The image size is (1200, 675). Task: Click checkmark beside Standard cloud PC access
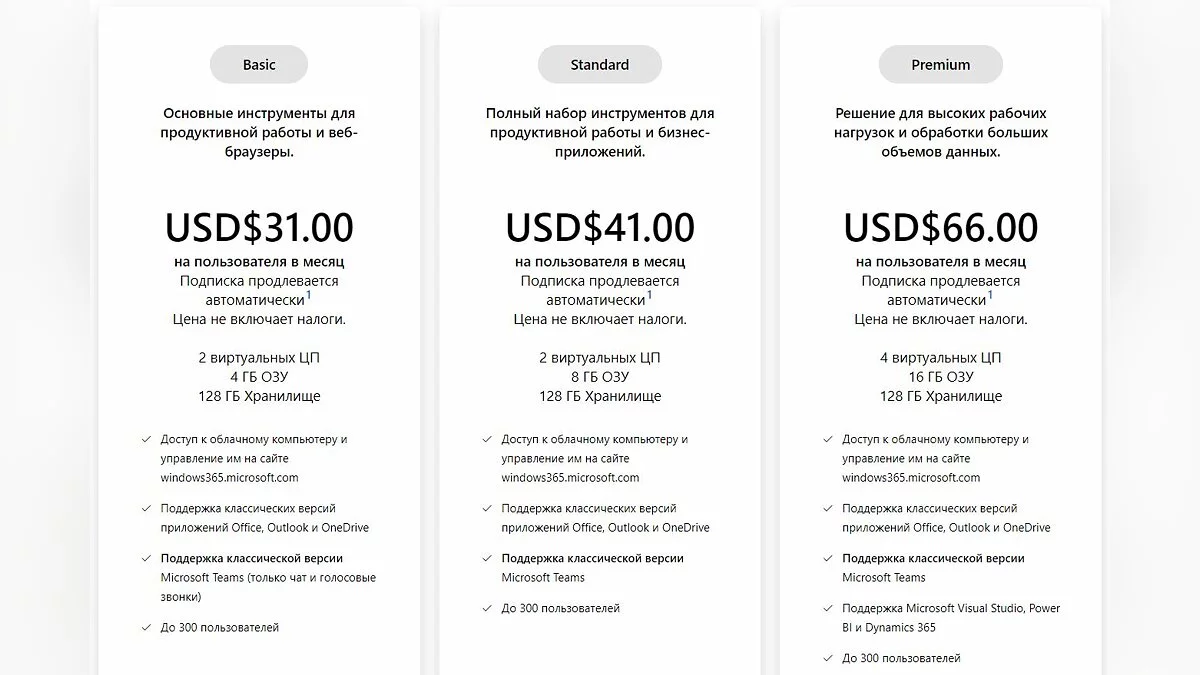click(487, 439)
